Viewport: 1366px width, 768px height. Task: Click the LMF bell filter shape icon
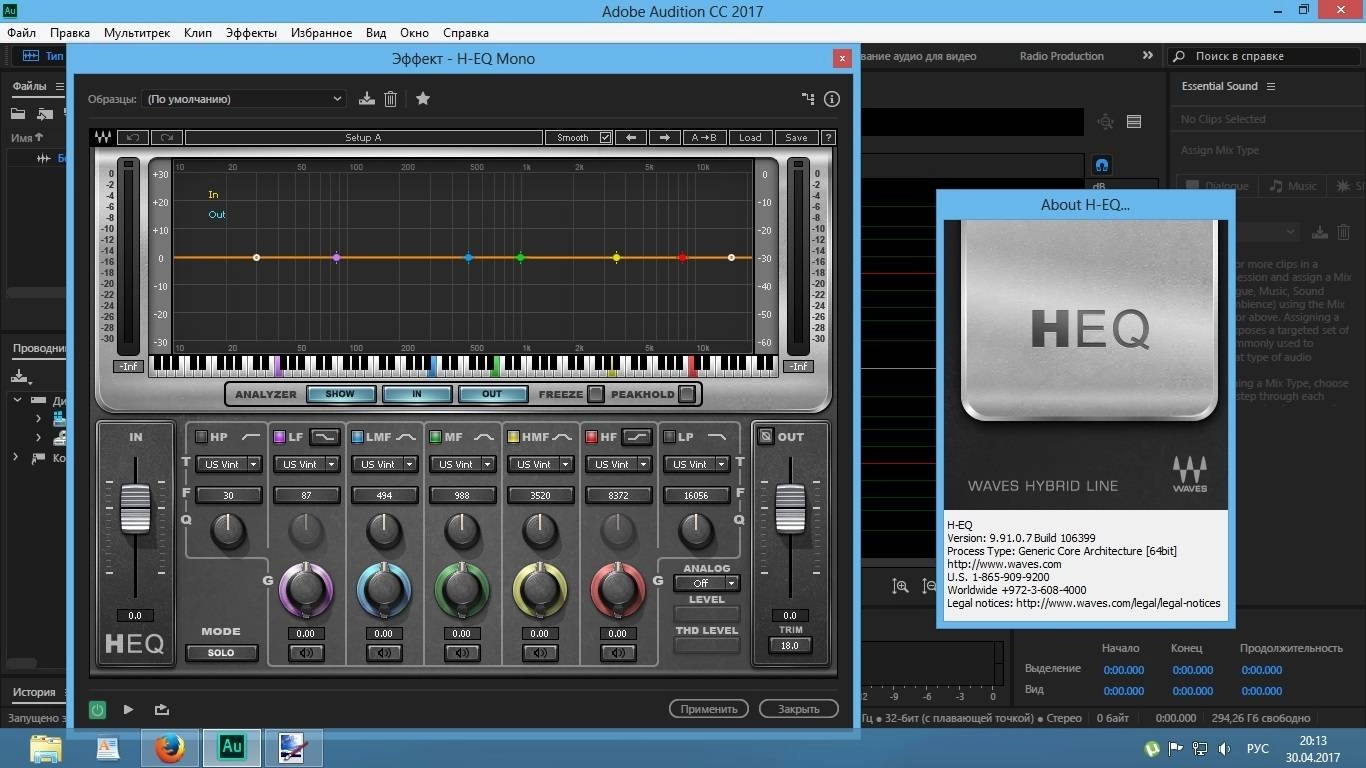click(406, 437)
